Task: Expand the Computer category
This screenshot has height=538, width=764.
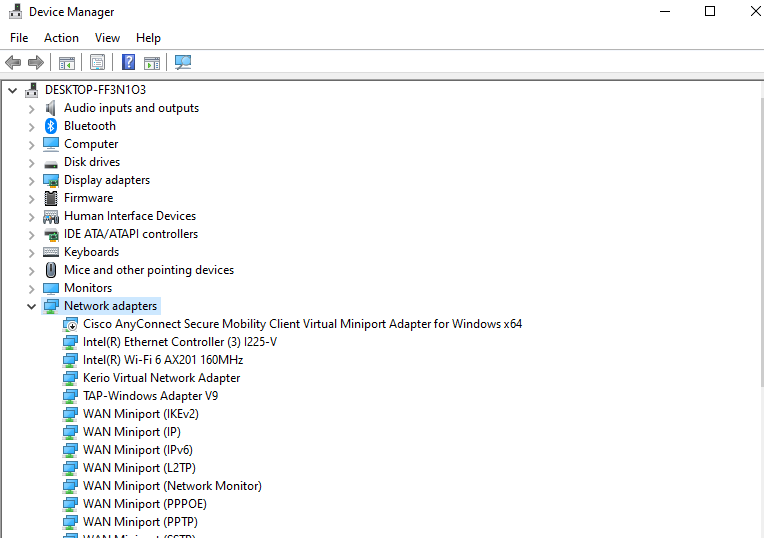Action: click(32, 145)
